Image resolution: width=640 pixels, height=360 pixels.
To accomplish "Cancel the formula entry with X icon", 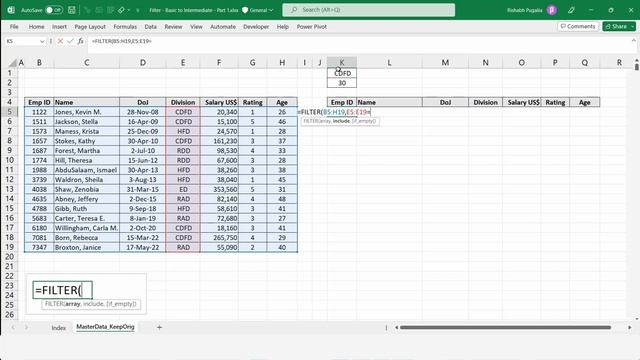I will 60,41.
